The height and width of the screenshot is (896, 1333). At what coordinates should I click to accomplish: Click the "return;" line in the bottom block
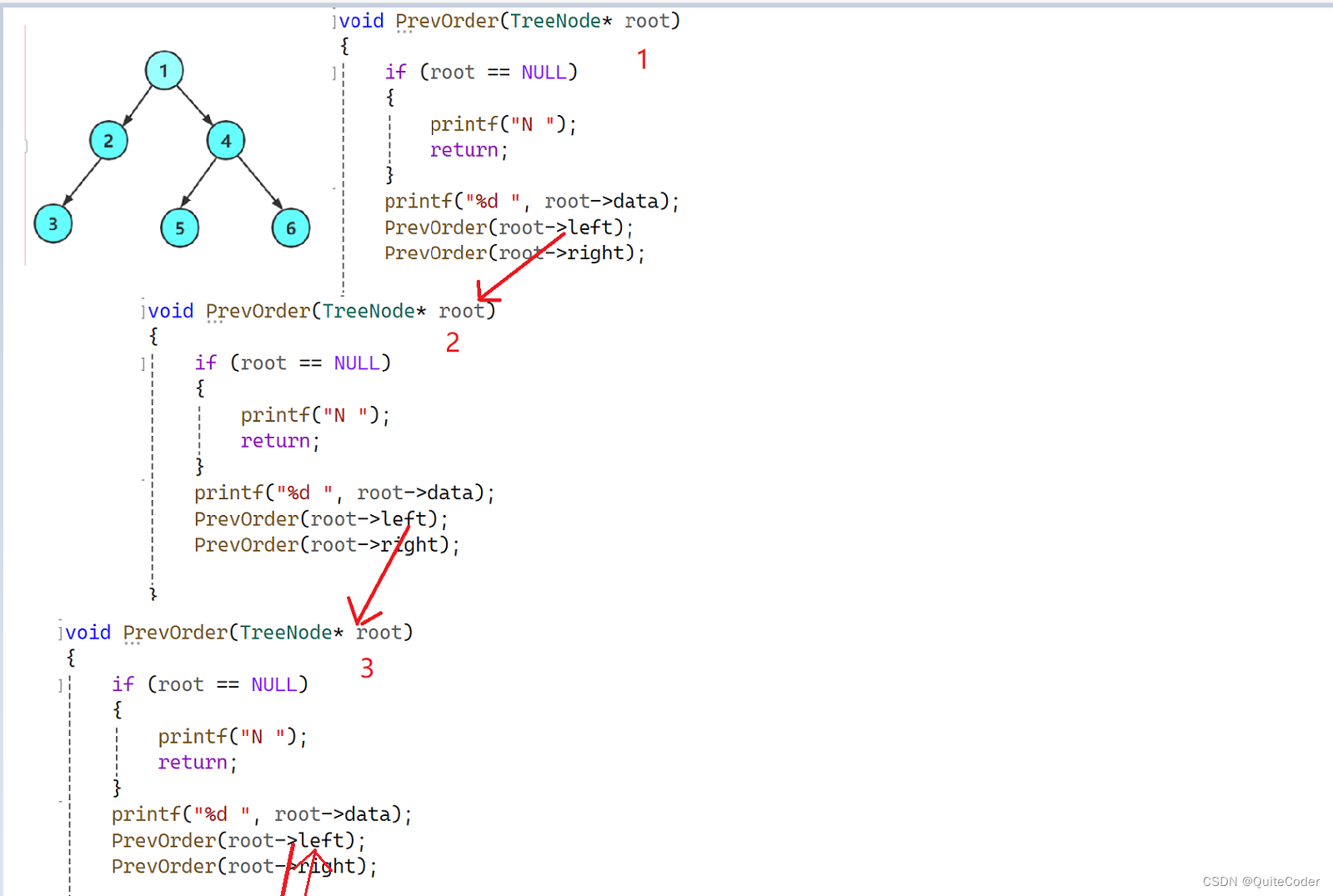point(198,763)
